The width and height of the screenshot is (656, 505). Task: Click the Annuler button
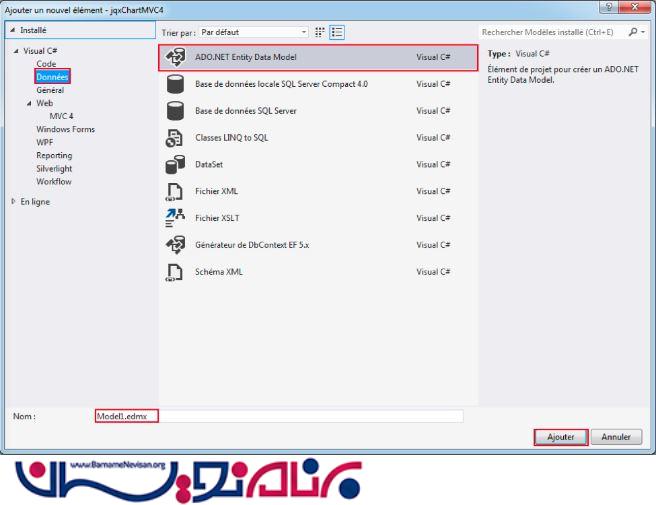(x=616, y=437)
